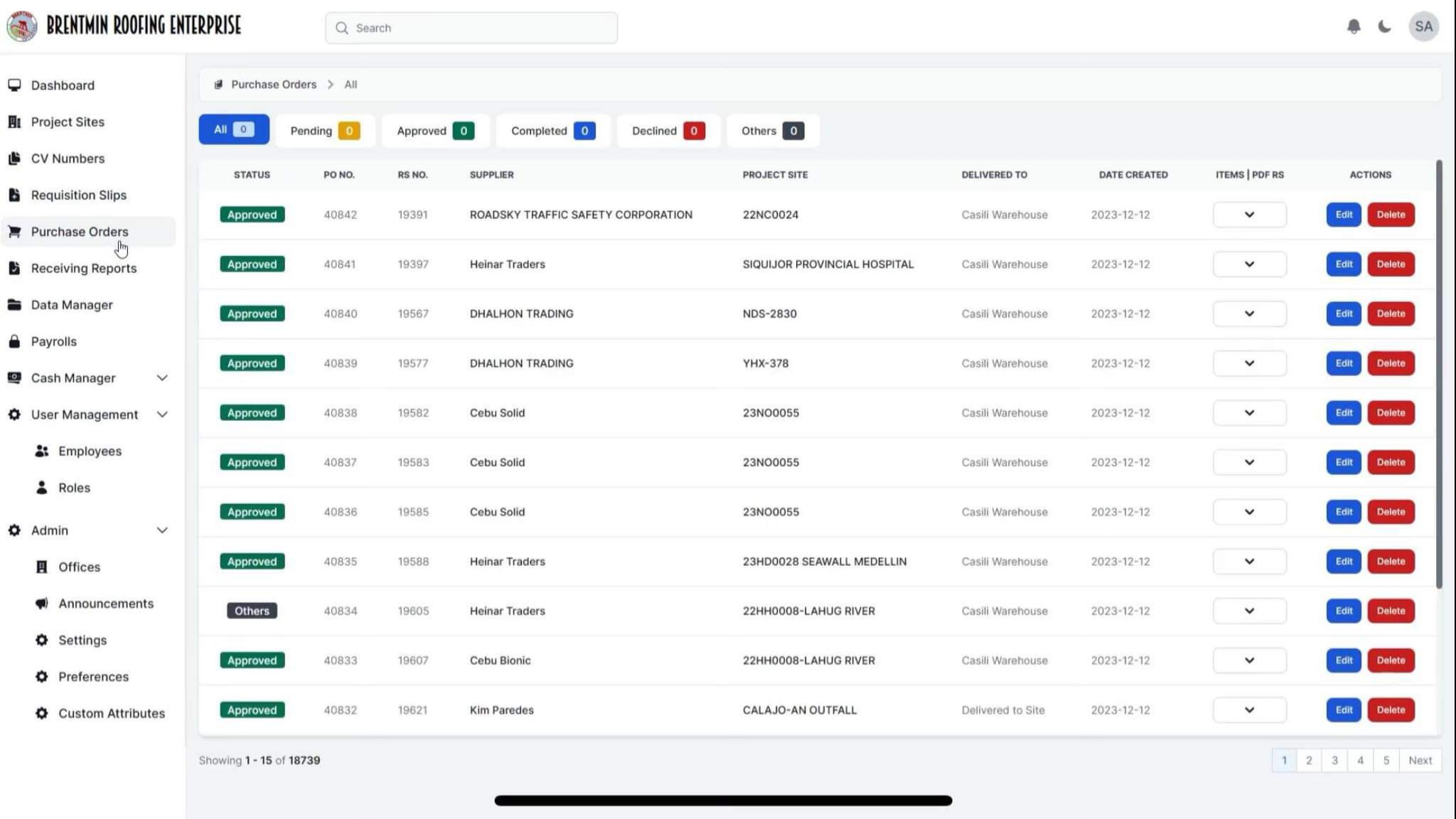Image resolution: width=1456 pixels, height=819 pixels.
Task: Click the Settings gear icon
Action: [42, 641]
